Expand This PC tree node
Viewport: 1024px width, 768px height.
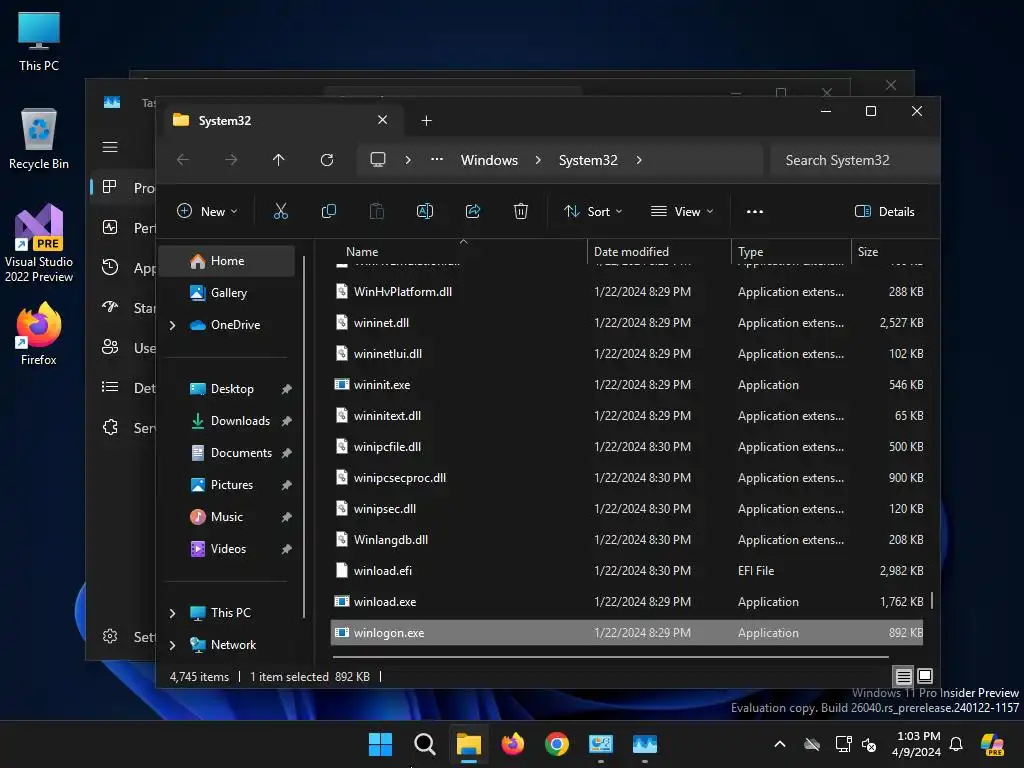(172, 613)
